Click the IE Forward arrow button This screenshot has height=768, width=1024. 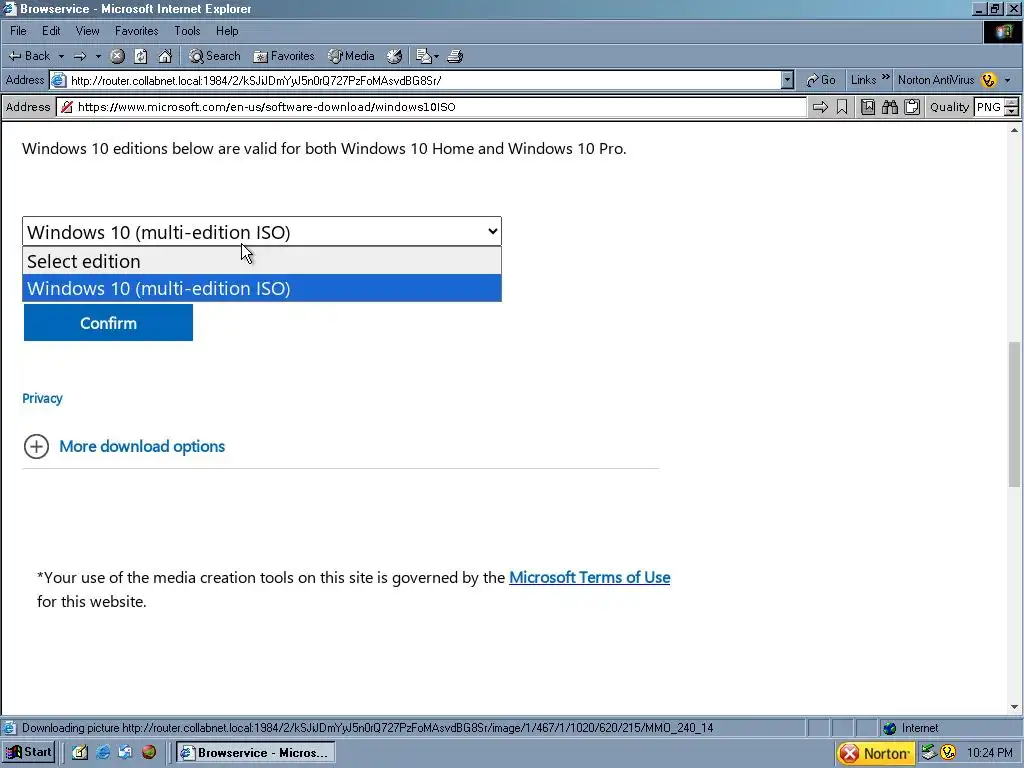click(x=80, y=56)
